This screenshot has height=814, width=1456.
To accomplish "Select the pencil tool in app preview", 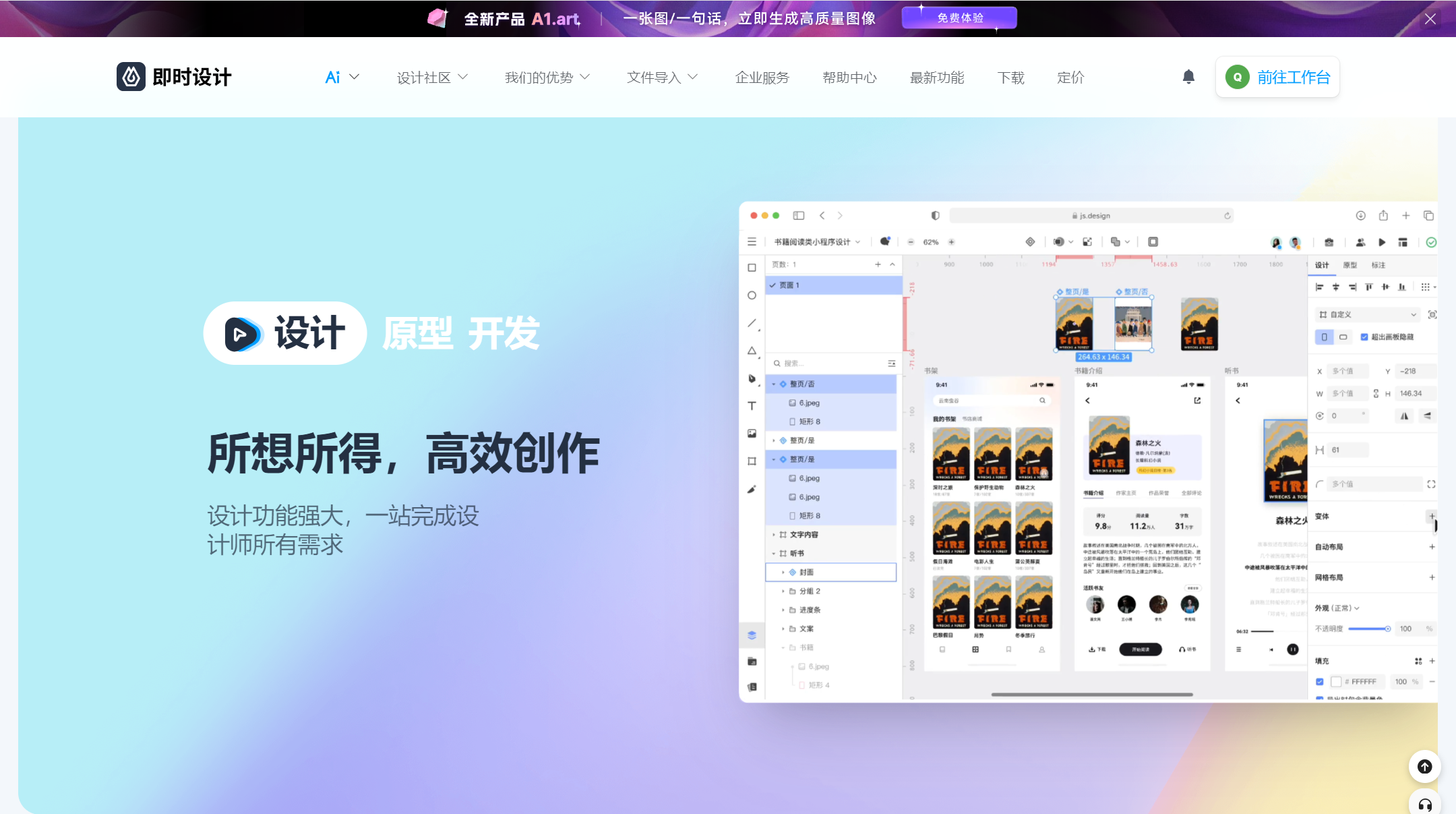I will (x=752, y=489).
